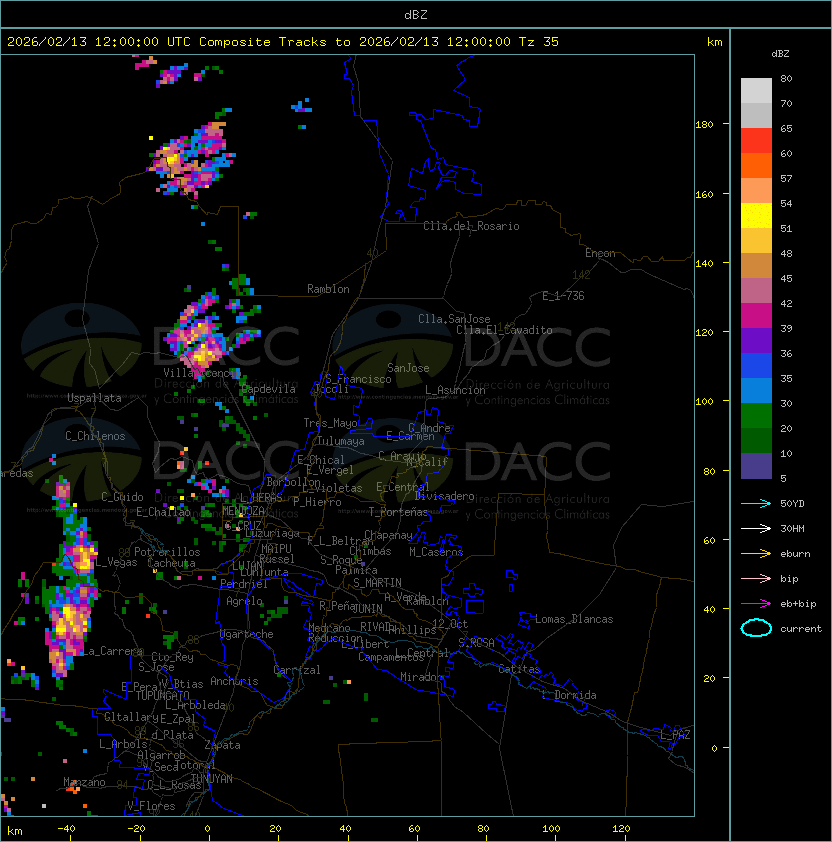Click the Composite Tracks timestamp header text
This screenshot has width=832, height=842.
coord(283,41)
